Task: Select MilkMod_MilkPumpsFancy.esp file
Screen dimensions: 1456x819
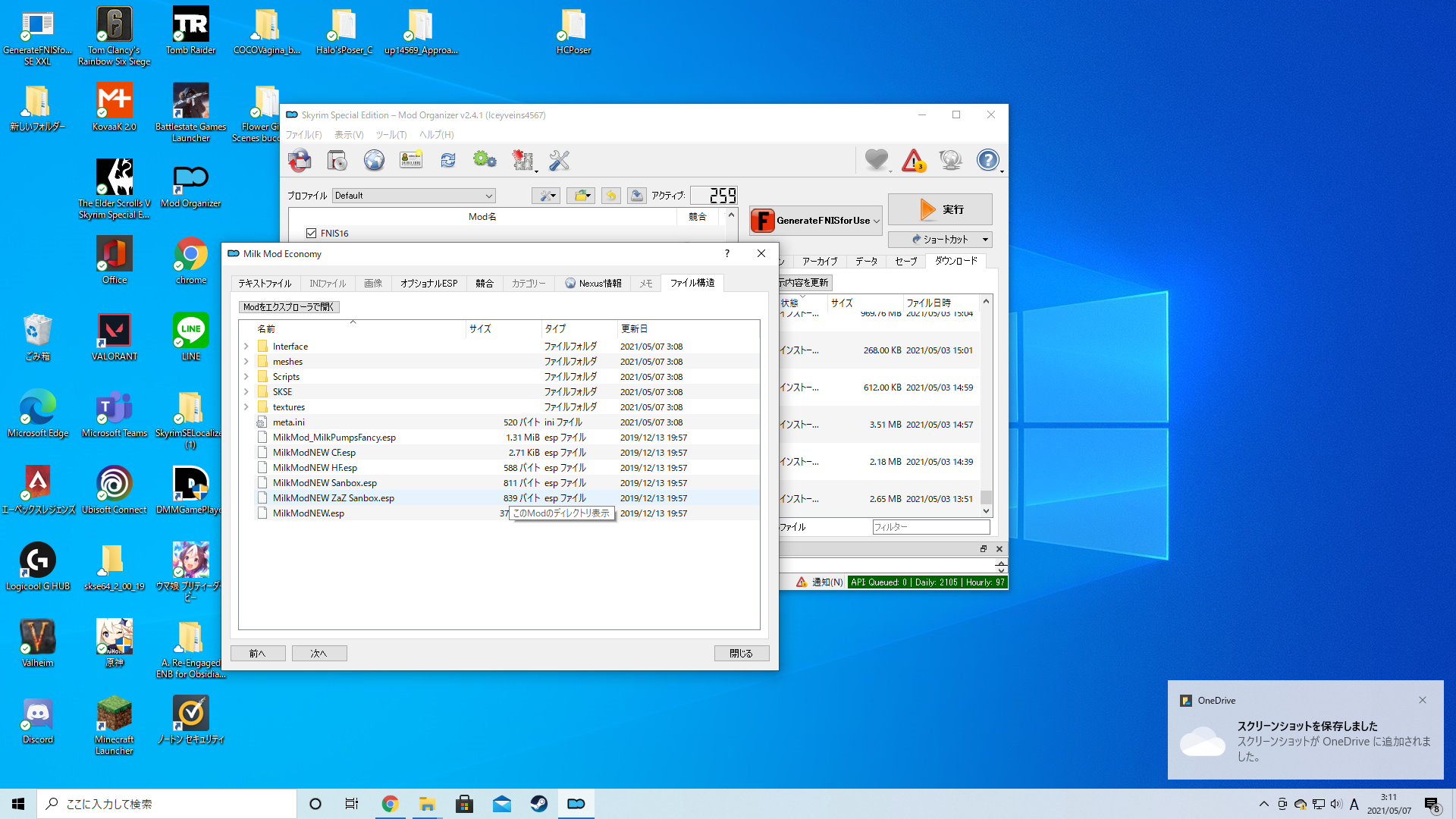Action: [x=334, y=438]
